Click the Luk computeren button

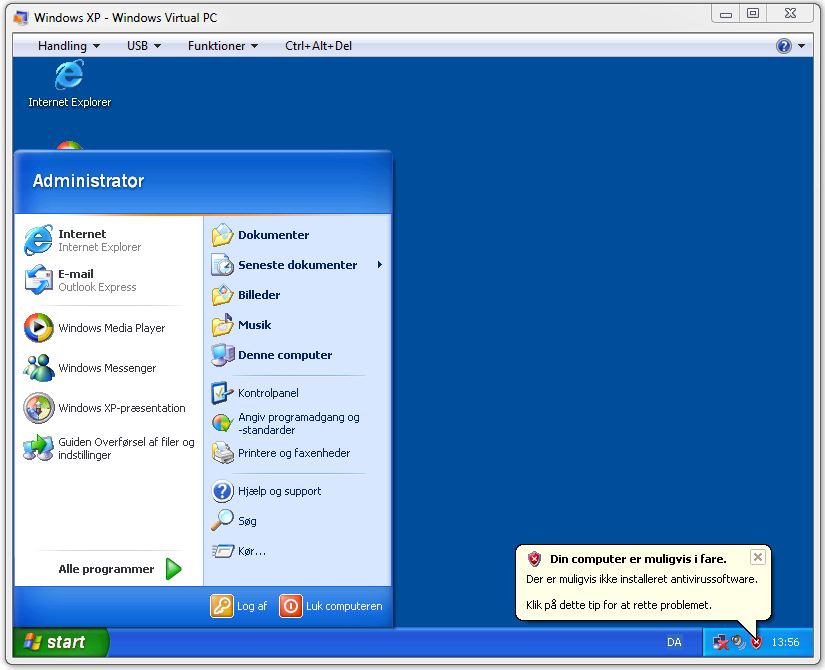(331, 606)
